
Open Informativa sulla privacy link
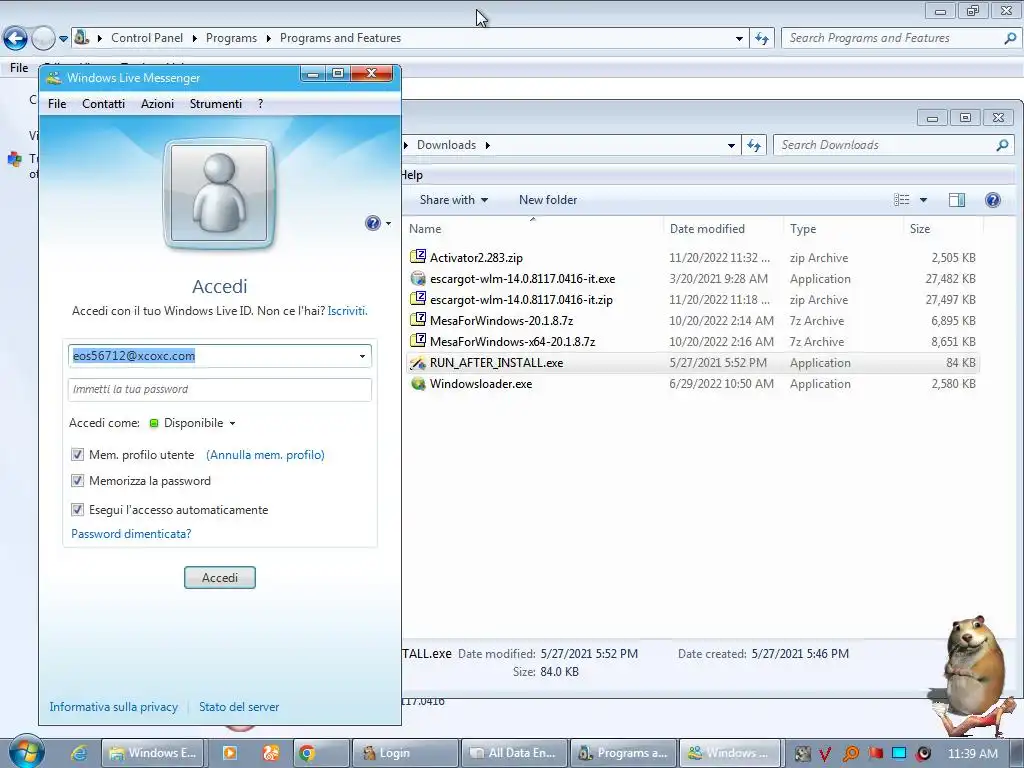click(x=114, y=707)
